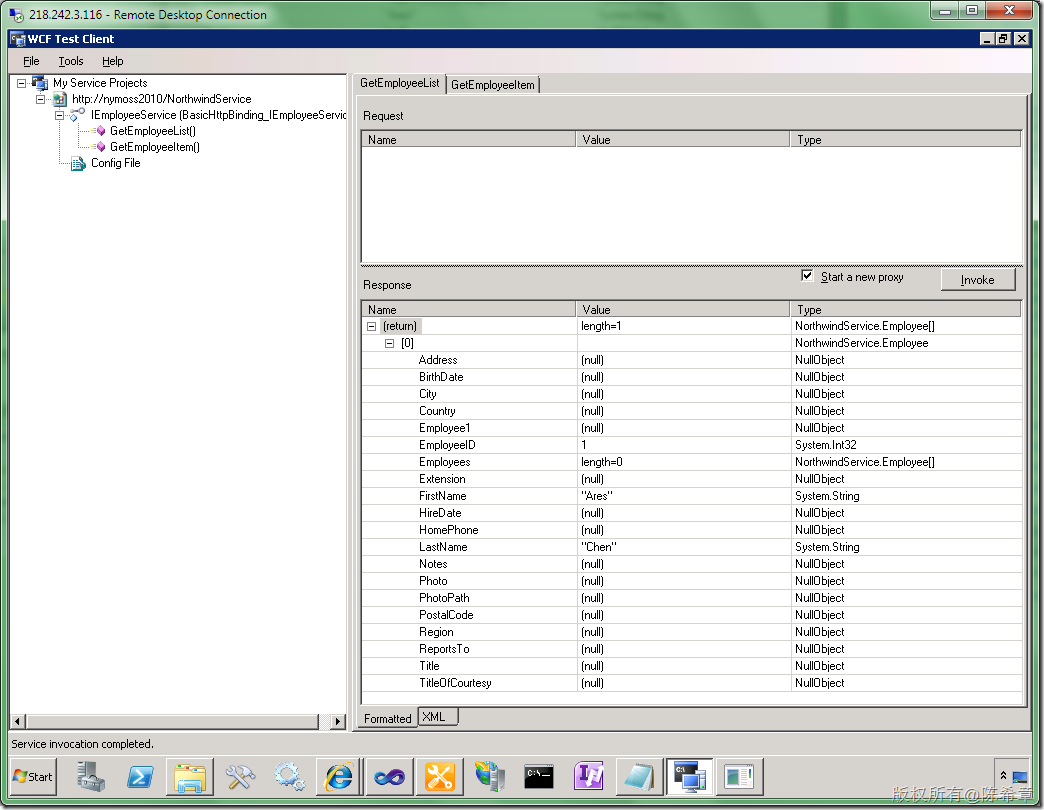This screenshot has height=810, width=1044.
Task: Select the EmployeeID row name
Action: (x=447, y=445)
